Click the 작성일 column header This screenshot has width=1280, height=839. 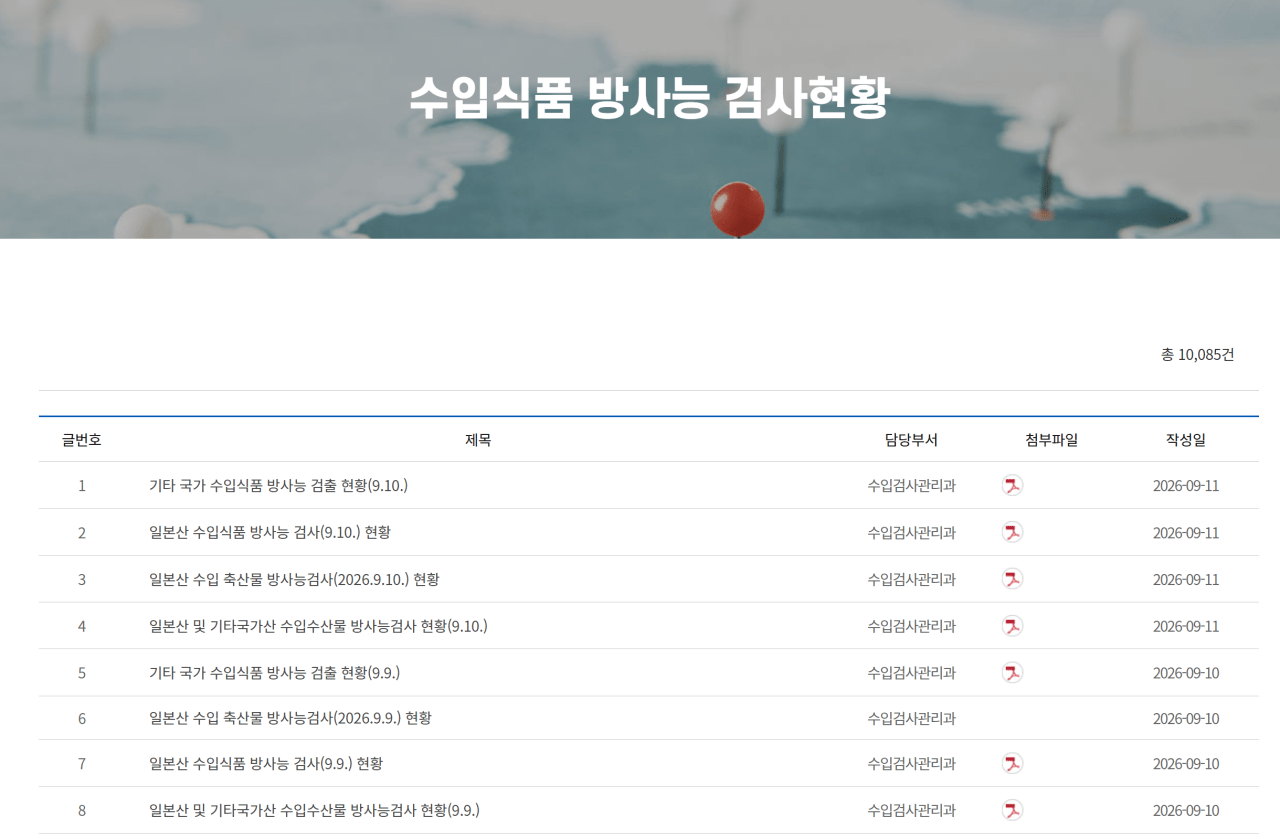tap(1186, 440)
